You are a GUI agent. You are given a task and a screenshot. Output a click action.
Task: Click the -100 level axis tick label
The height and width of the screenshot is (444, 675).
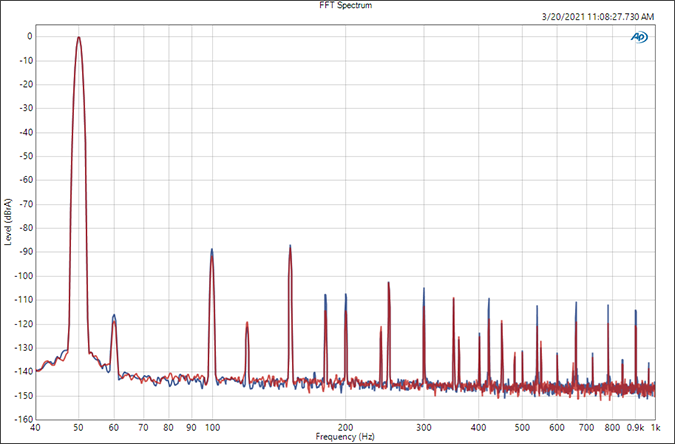click(x=24, y=276)
